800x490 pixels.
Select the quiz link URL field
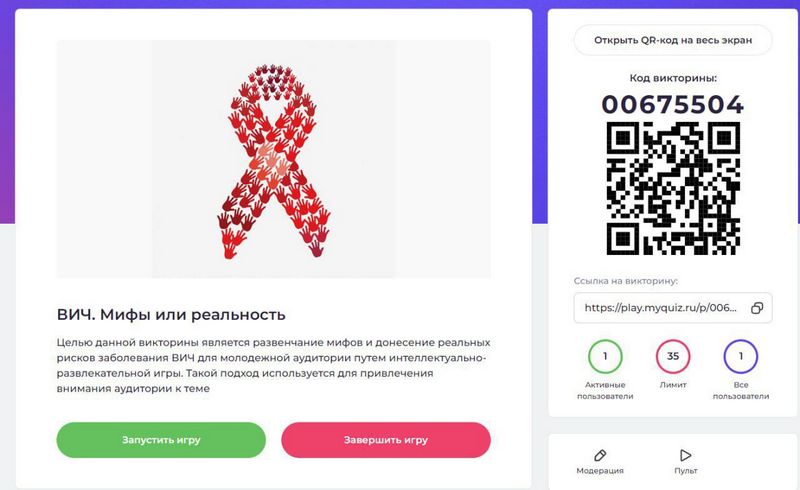pyautogui.click(x=673, y=308)
